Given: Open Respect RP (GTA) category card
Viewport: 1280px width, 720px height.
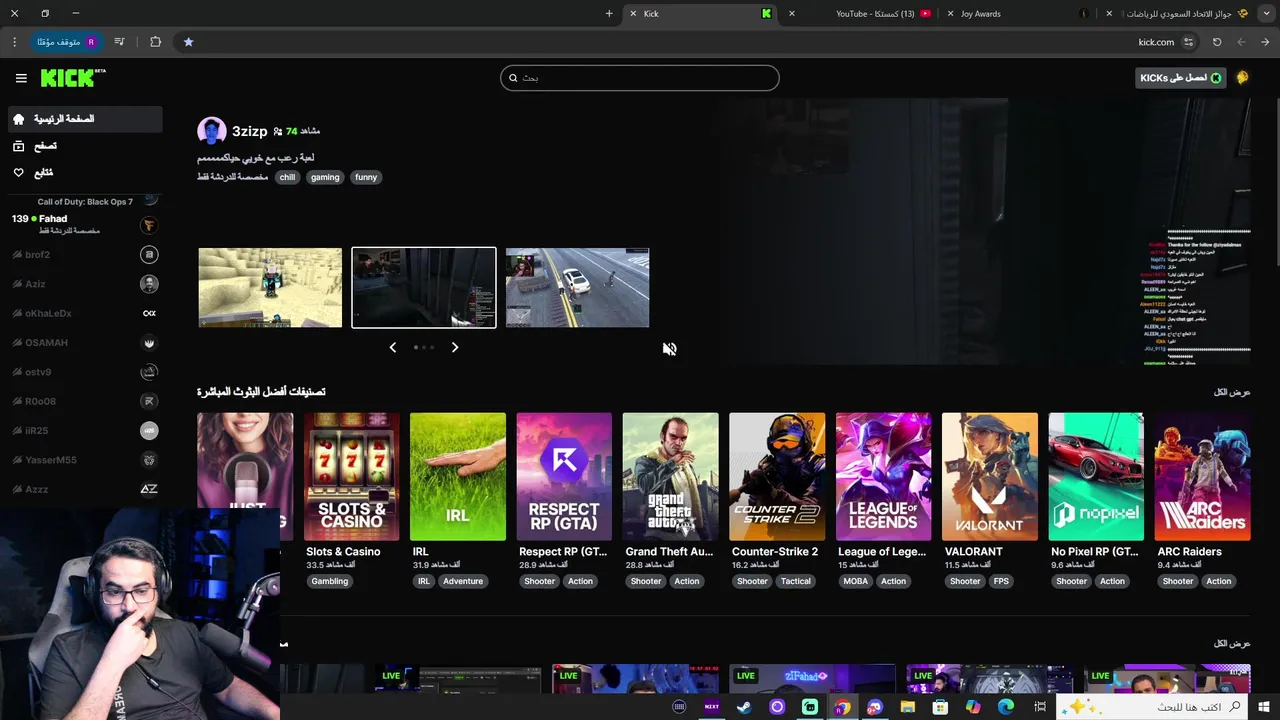Looking at the screenshot, I should [x=564, y=477].
